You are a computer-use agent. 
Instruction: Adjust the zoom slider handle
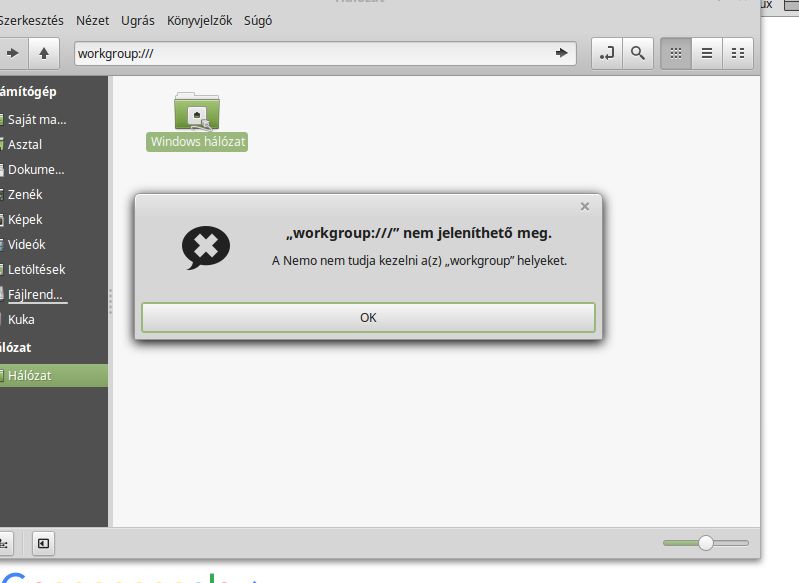click(x=706, y=543)
